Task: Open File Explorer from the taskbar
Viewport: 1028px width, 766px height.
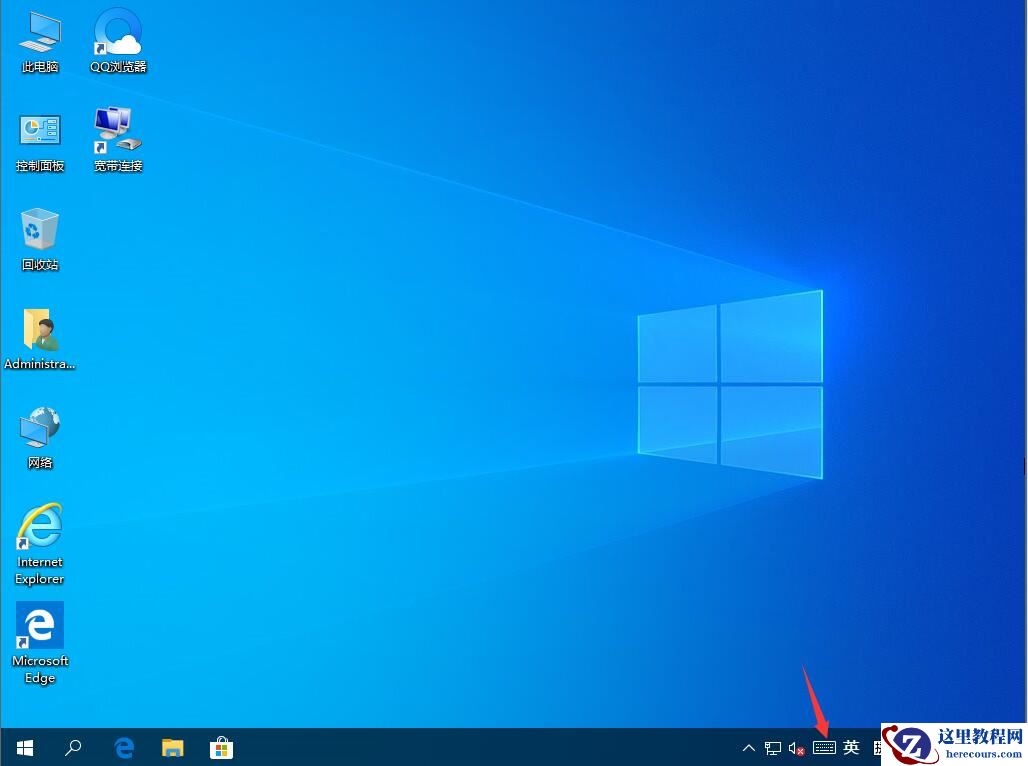Action: click(172, 747)
